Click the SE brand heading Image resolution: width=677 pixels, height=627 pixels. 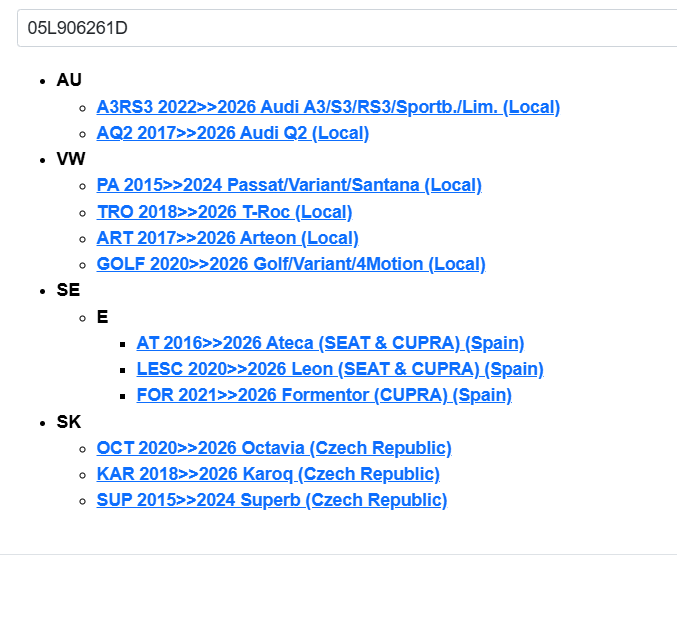[68, 290]
